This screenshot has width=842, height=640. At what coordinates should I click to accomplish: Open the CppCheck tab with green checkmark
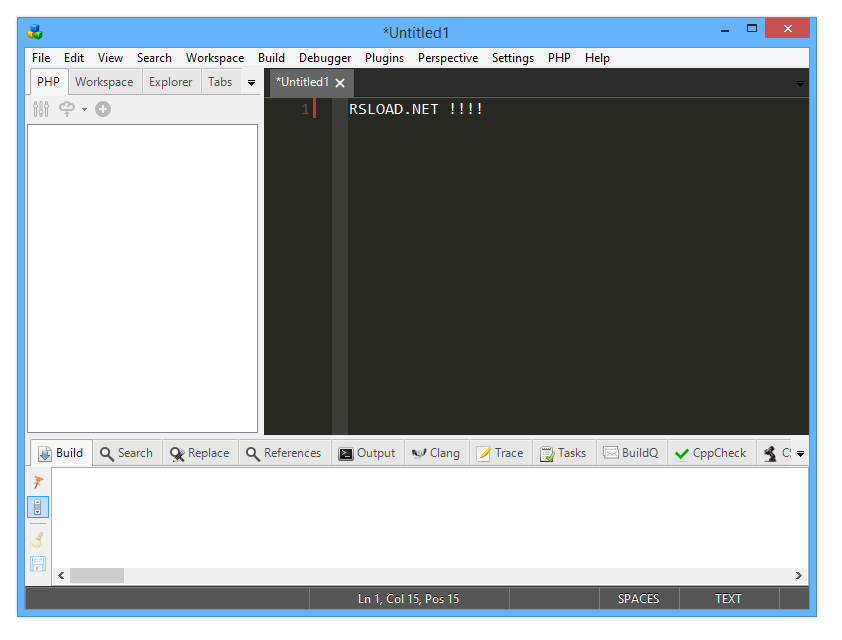tap(710, 453)
